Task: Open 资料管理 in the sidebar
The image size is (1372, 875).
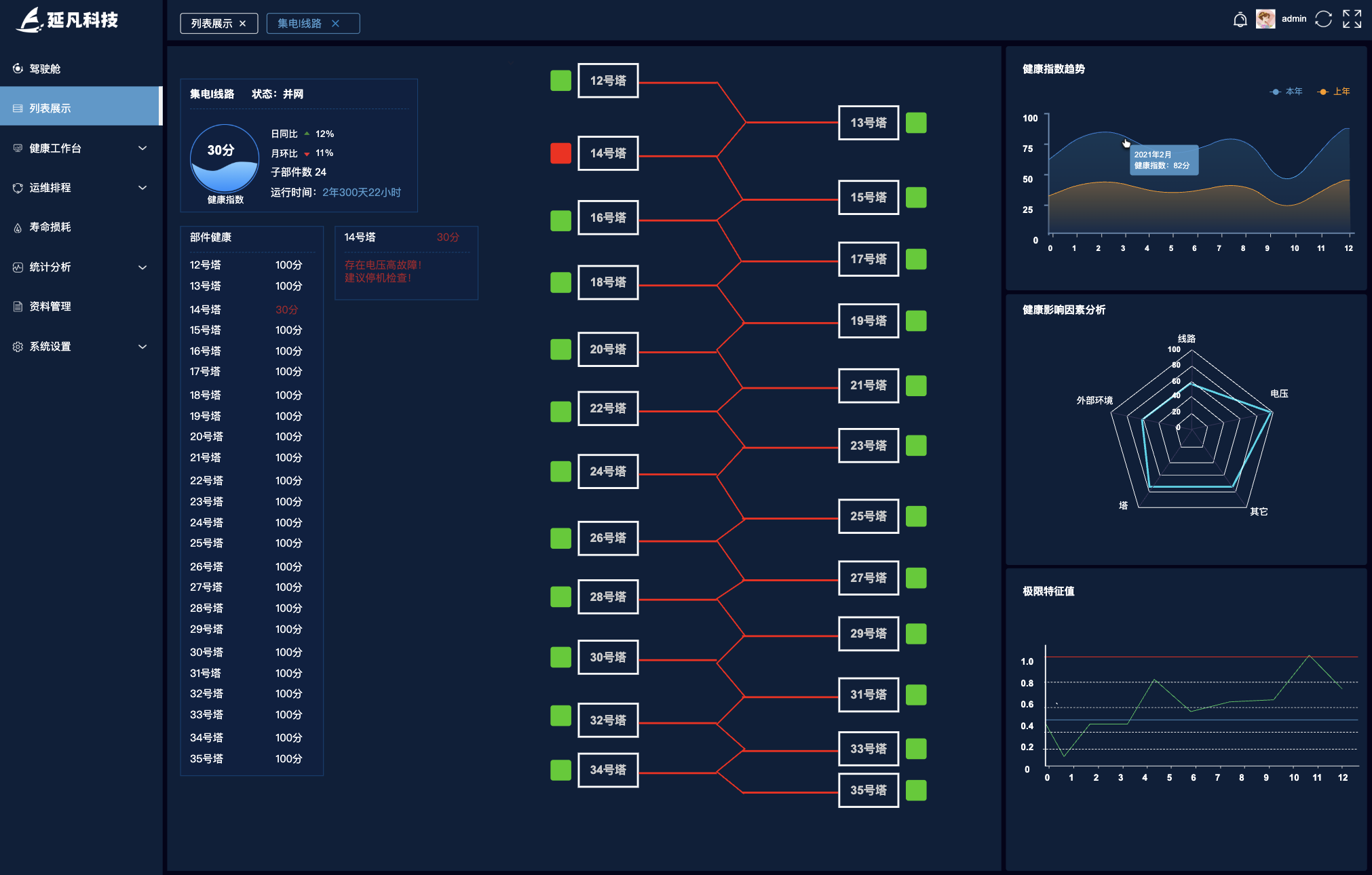Action: 50,307
